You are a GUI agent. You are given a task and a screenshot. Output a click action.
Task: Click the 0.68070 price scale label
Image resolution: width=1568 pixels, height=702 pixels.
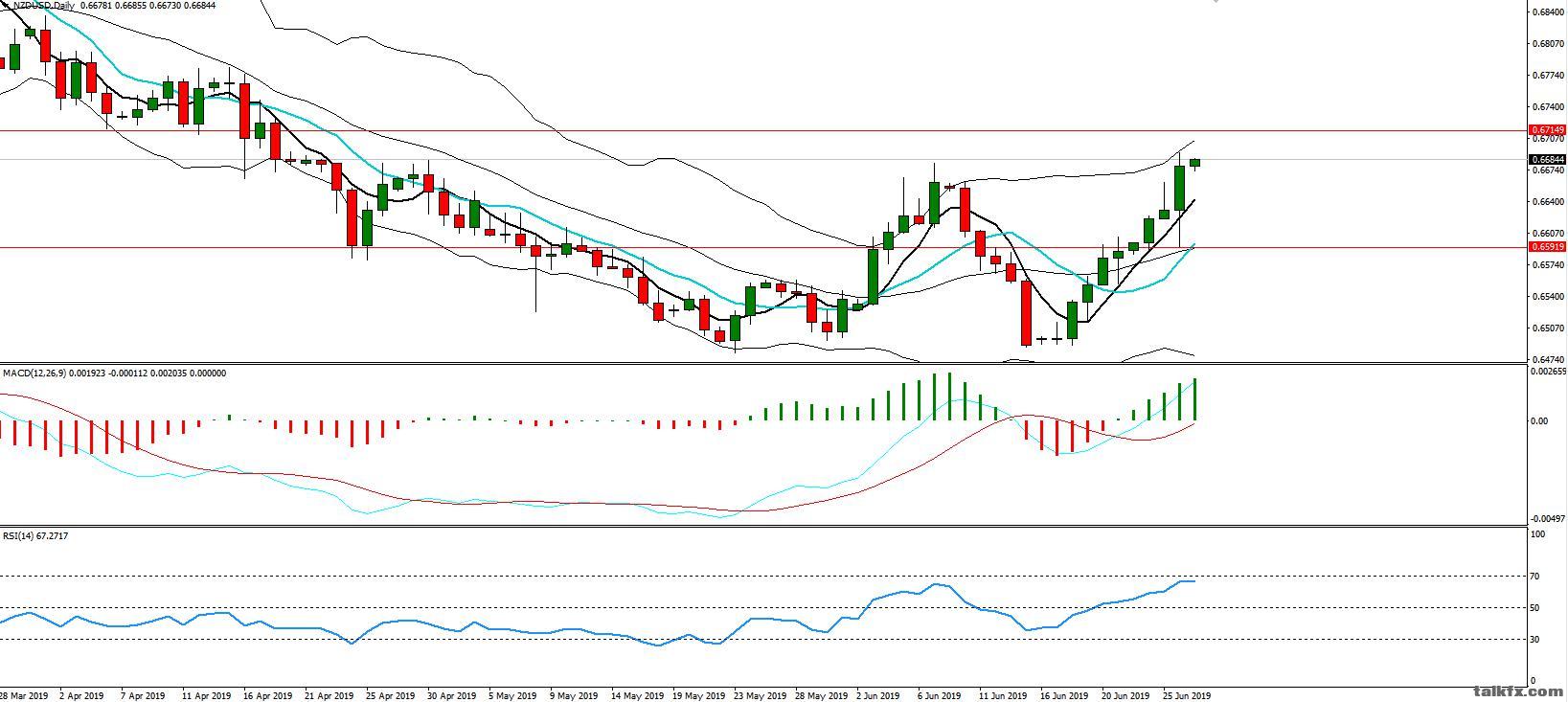point(1548,44)
